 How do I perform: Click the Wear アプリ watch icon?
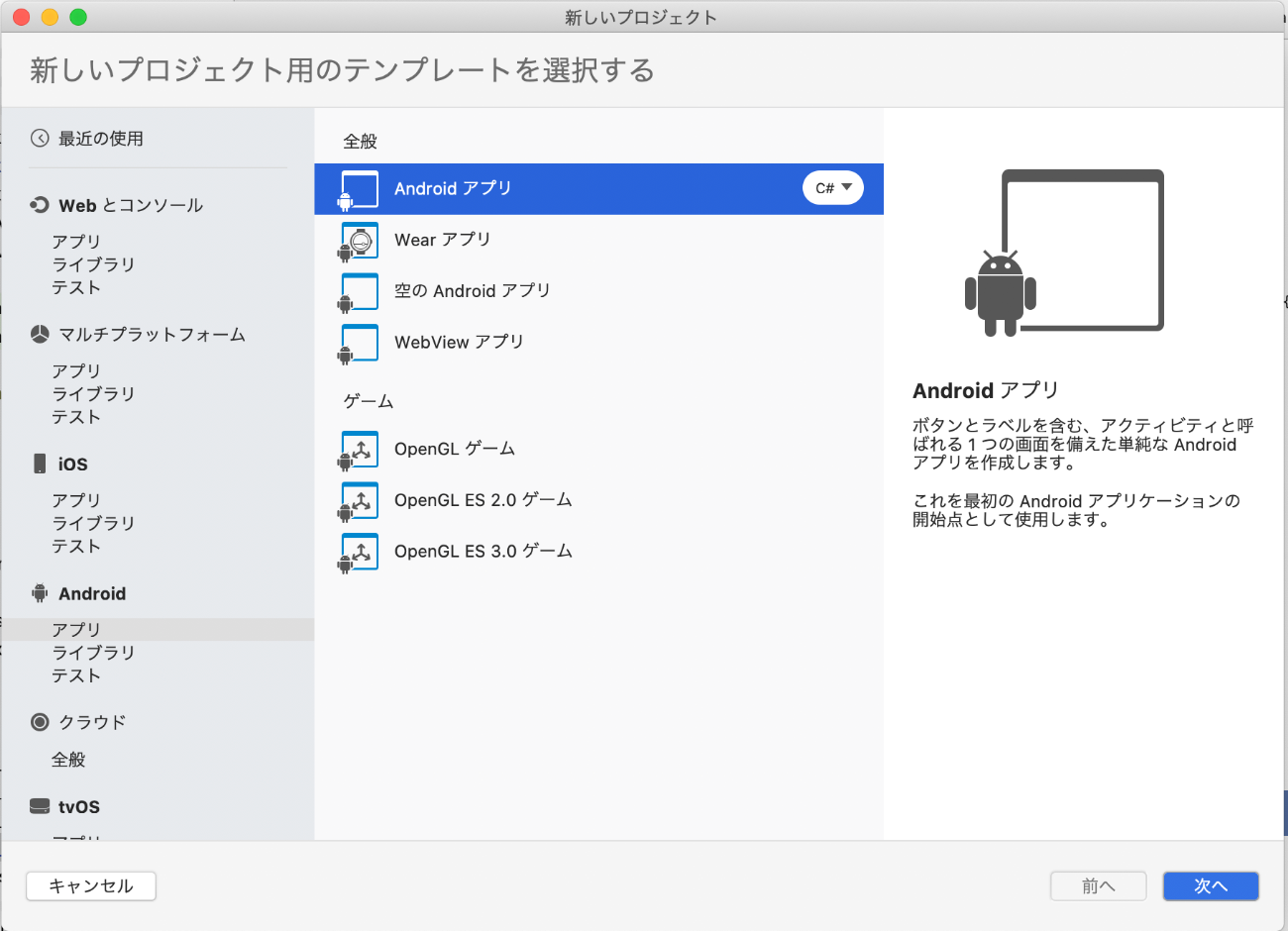[x=359, y=242]
